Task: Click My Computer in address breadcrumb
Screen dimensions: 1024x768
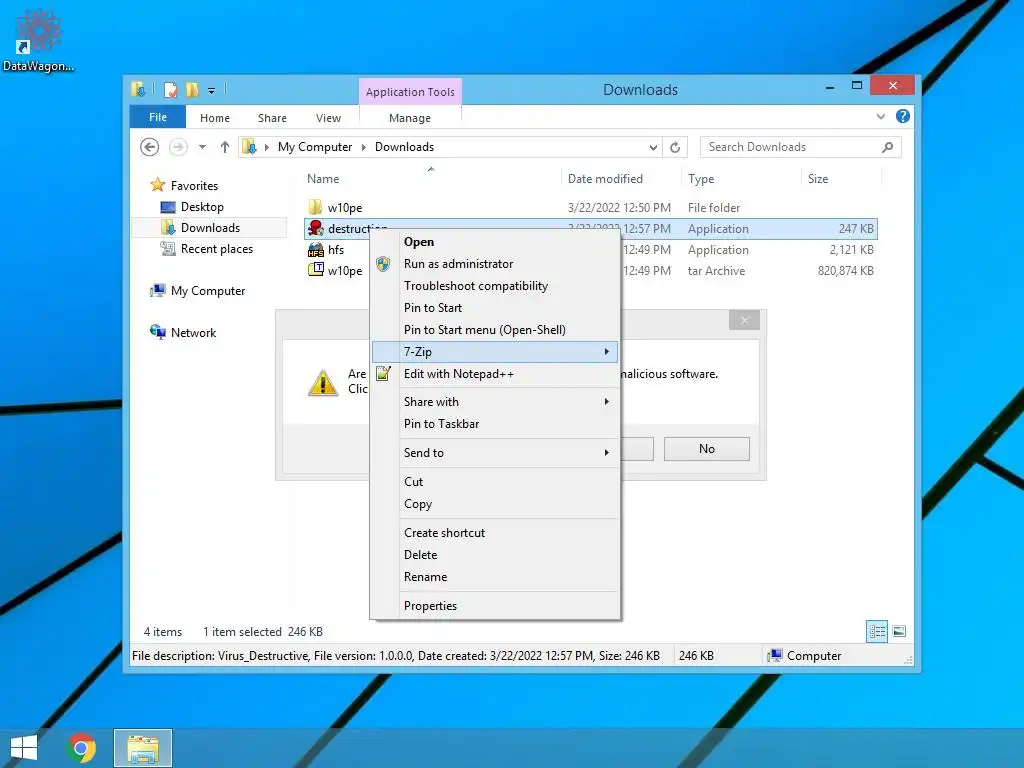Action: point(315,147)
